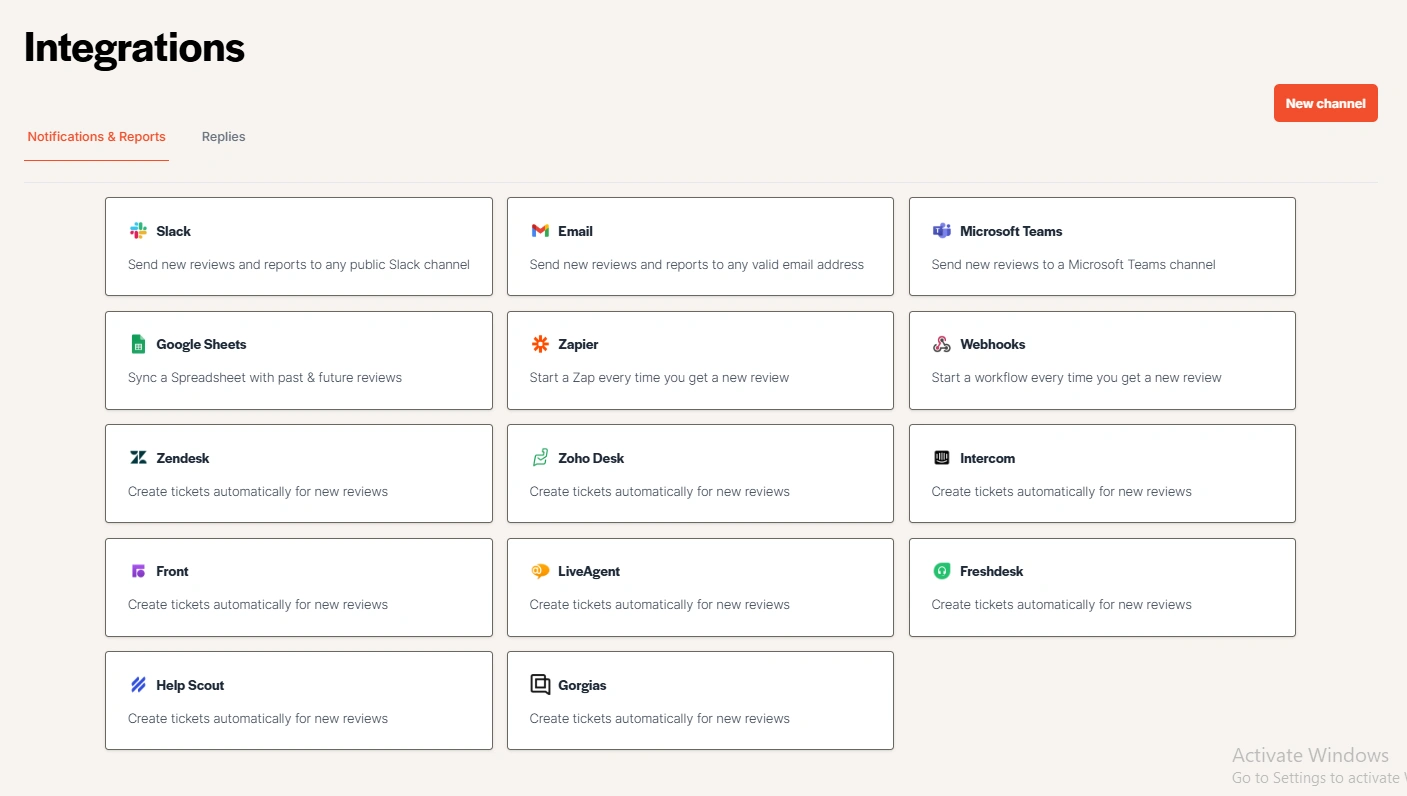This screenshot has height=796, width=1407.
Task: Open the Notifications & Reports tab
Action: click(96, 137)
